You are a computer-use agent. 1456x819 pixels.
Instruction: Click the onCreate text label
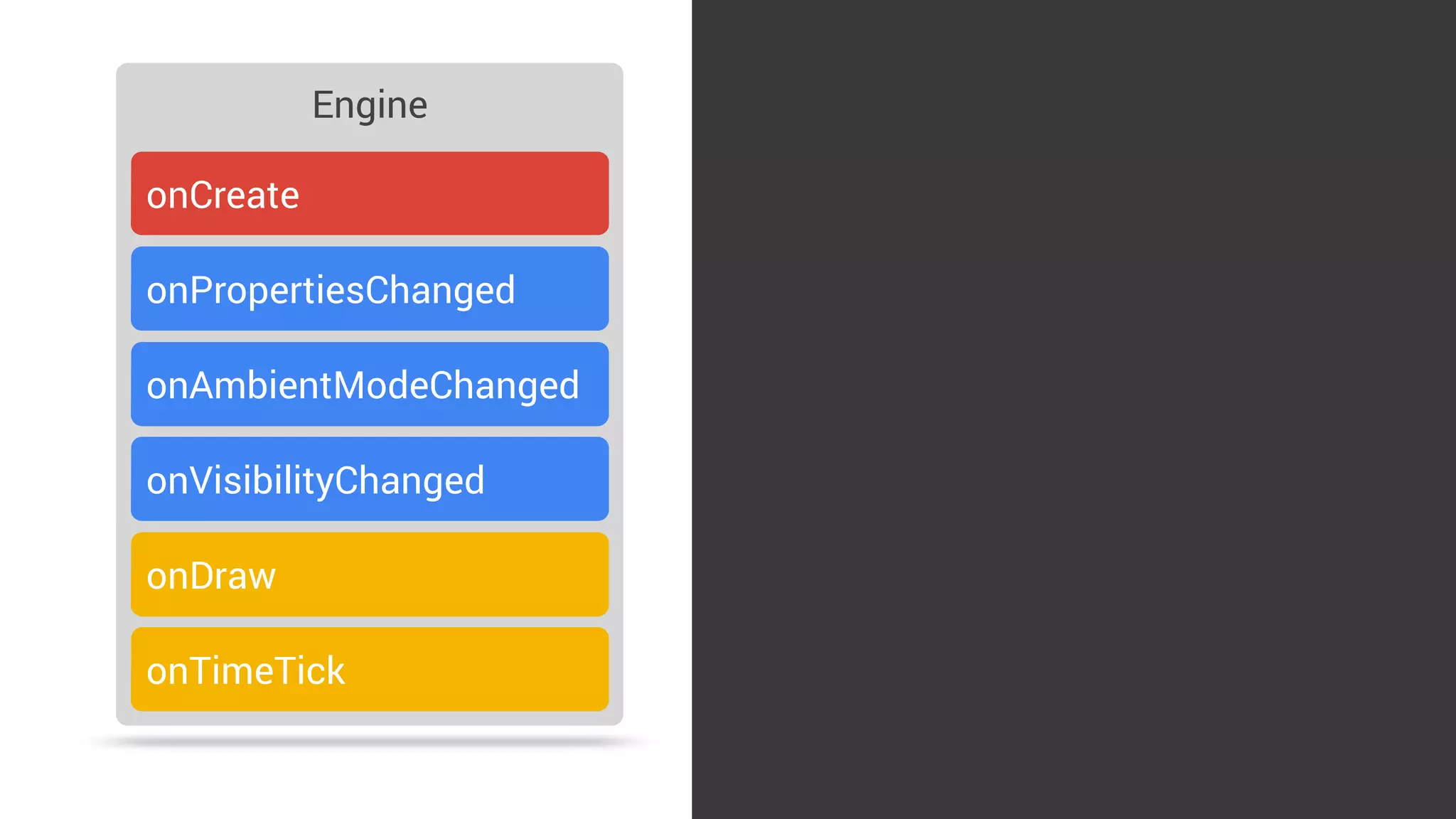223,196
